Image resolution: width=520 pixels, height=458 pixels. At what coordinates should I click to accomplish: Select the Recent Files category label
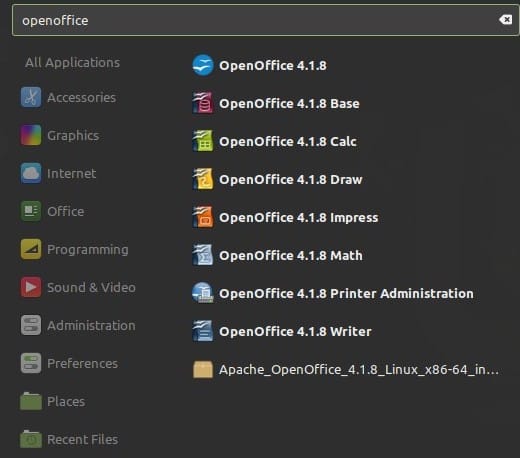[x=83, y=439]
